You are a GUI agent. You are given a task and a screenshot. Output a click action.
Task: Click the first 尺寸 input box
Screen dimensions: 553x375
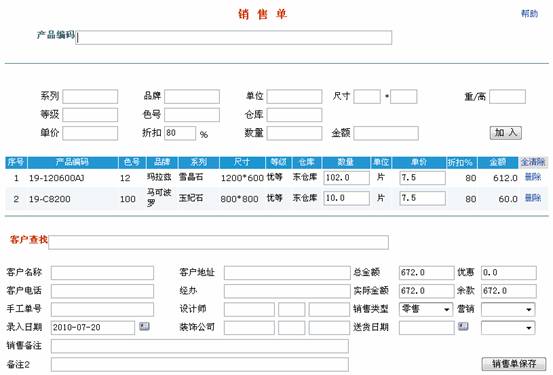click(x=367, y=97)
